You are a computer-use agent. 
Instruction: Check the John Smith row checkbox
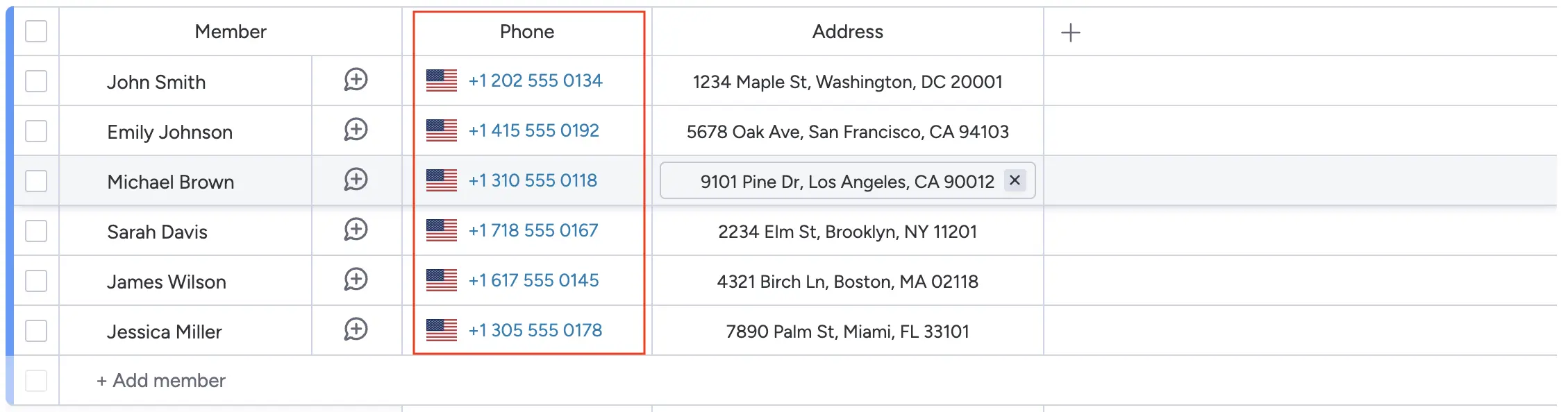[x=36, y=81]
